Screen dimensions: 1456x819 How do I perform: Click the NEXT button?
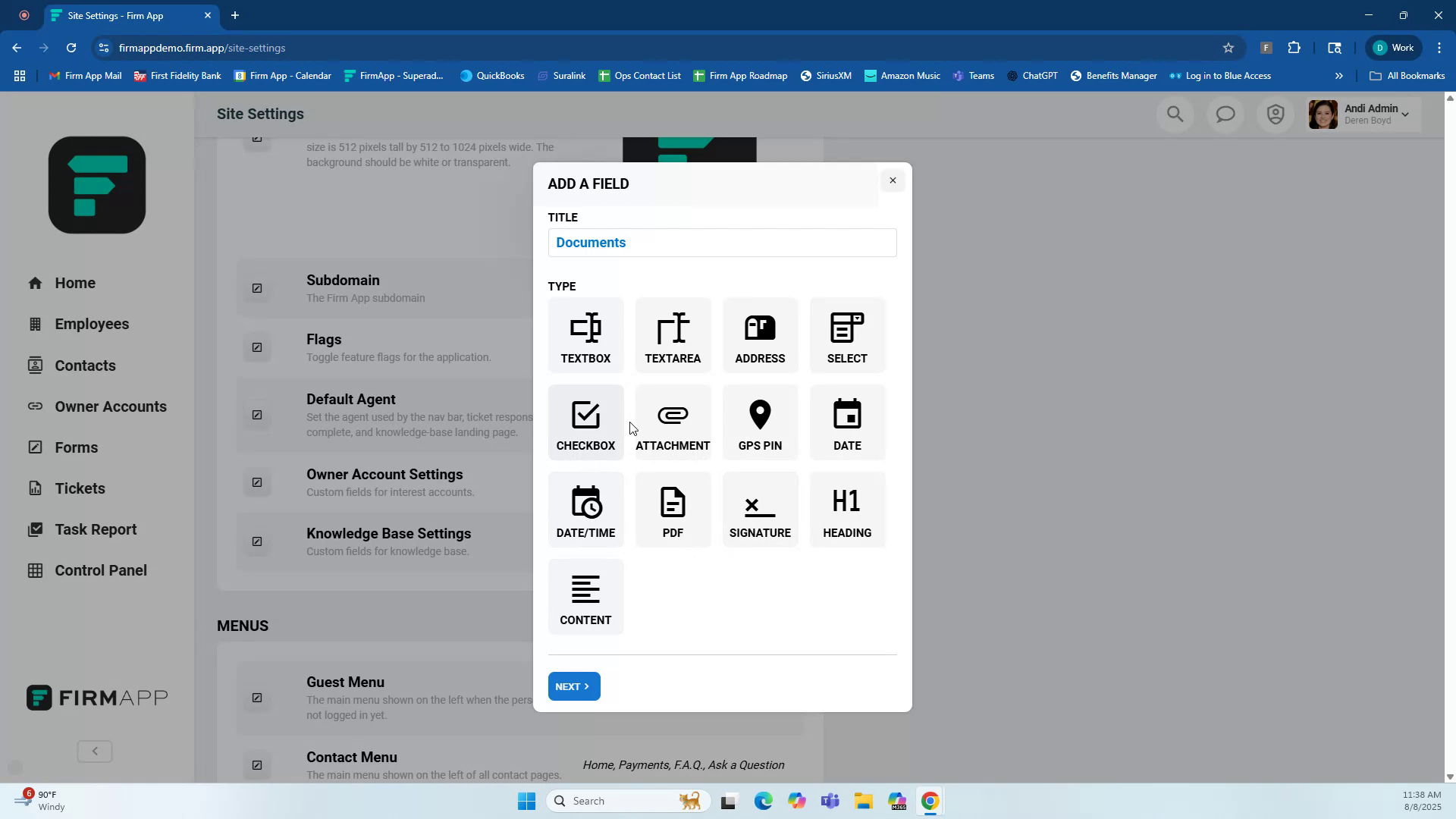point(573,686)
